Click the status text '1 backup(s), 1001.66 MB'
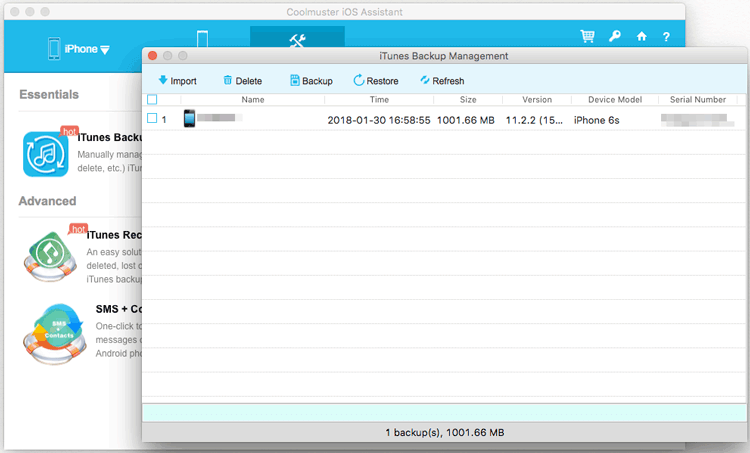Image resolution: width=750 pixels, height=453 pixels. pyautogui.click(x=445, y=432)
